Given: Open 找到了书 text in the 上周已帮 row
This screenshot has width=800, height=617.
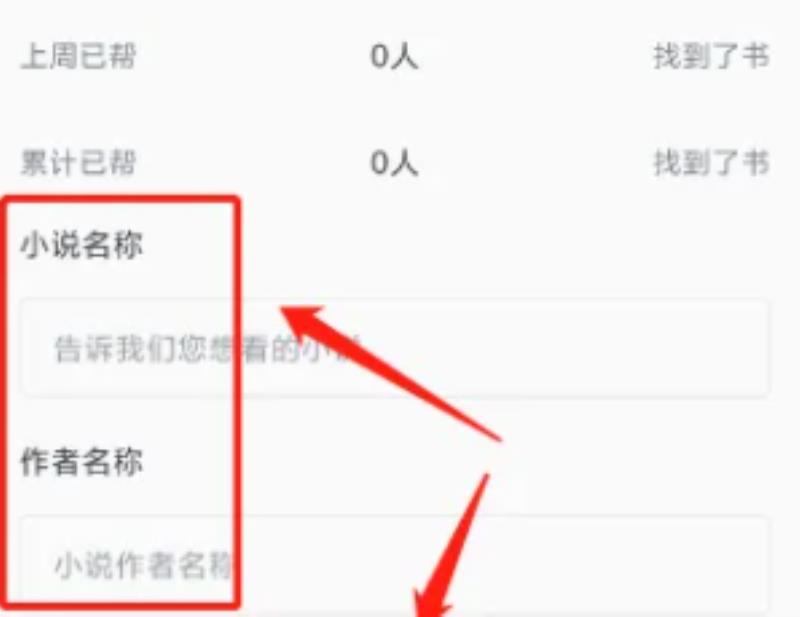Looking at the screenshot, I should [711, 56].
